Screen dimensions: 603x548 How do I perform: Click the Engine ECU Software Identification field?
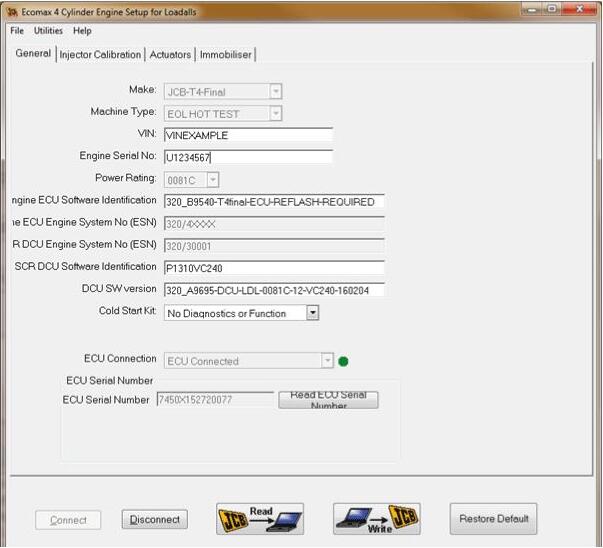[x=274, y=202]
